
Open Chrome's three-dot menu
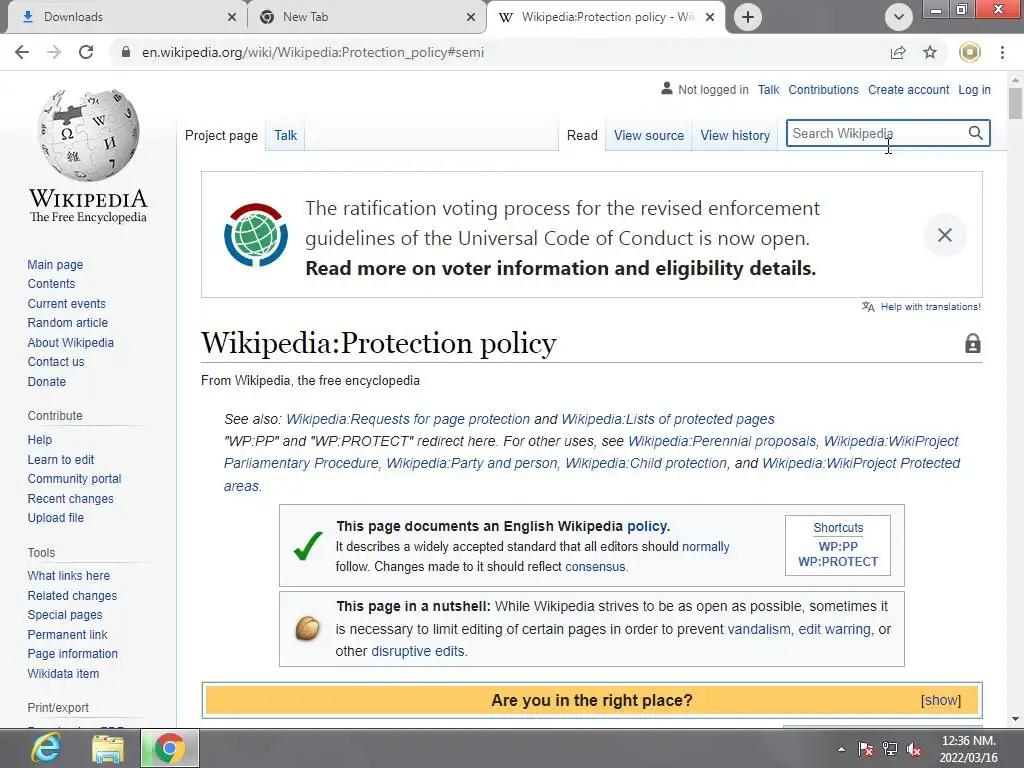(x=1002, y=52)
